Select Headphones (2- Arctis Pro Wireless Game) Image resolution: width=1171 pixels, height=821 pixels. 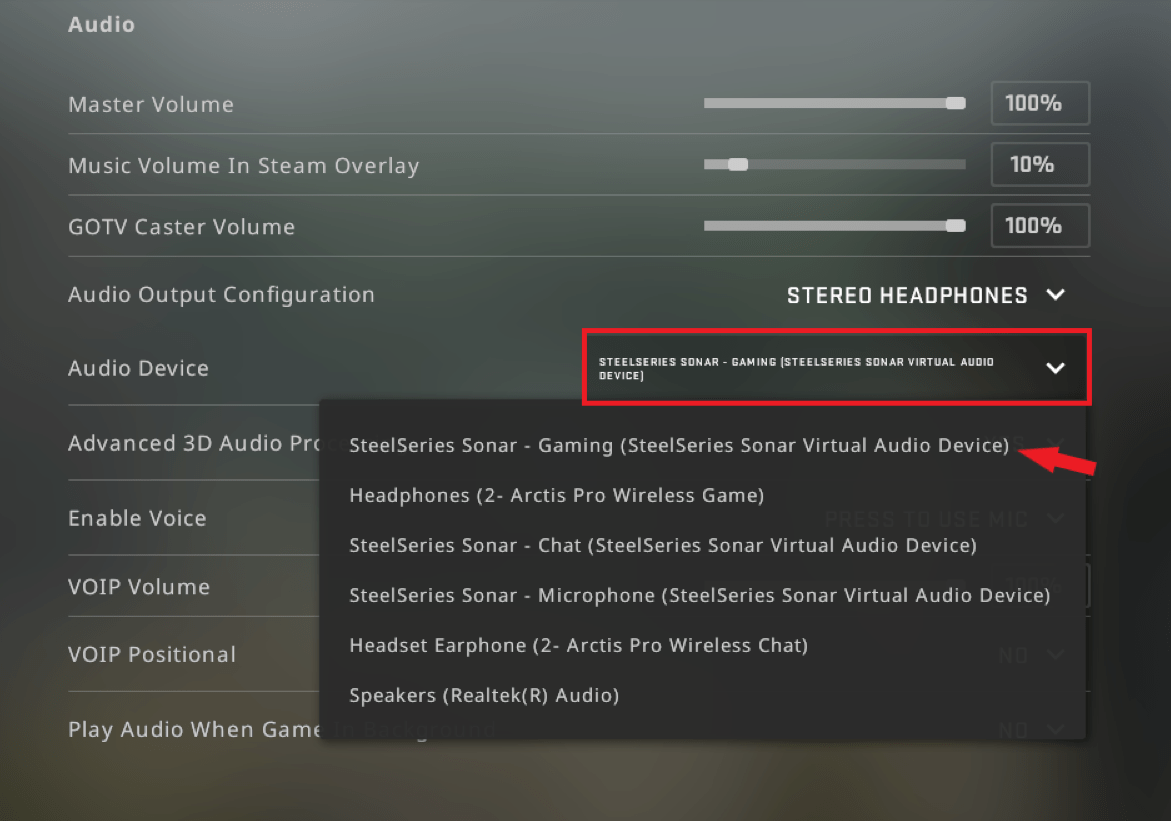coord(556,495)
